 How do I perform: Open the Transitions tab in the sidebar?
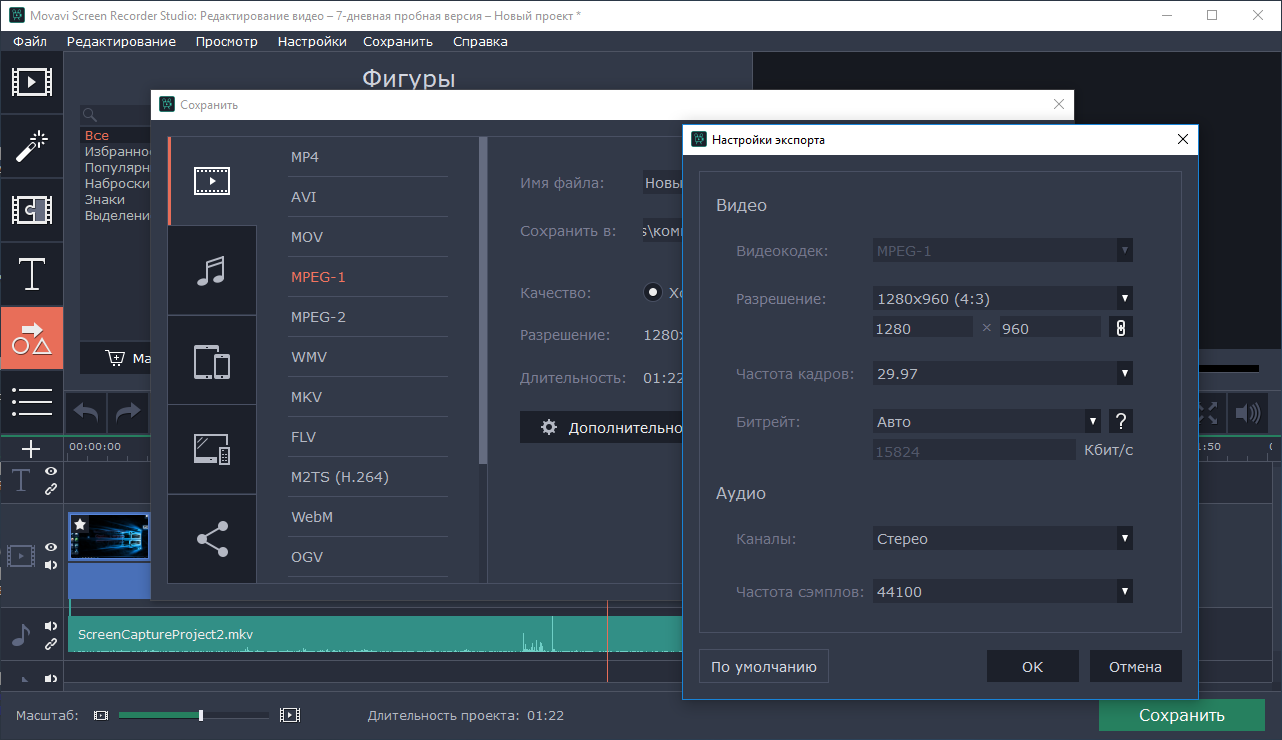(x=31, y=210)
